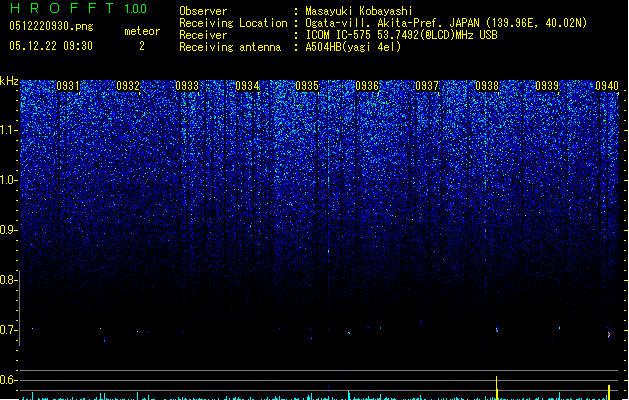Click the 0.9 kHz axis tick label
Screen dimensions: 629x400
tap(9, 230)
